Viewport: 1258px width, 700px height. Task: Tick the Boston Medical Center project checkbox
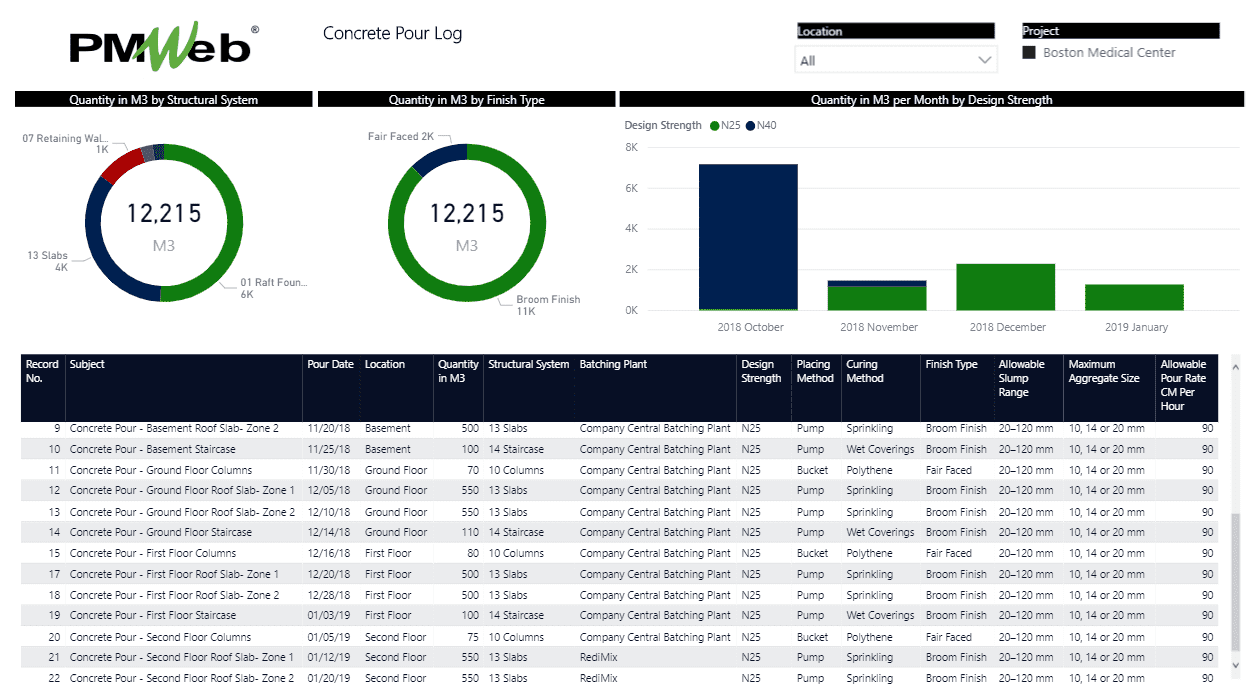[x=1029, y=53]
